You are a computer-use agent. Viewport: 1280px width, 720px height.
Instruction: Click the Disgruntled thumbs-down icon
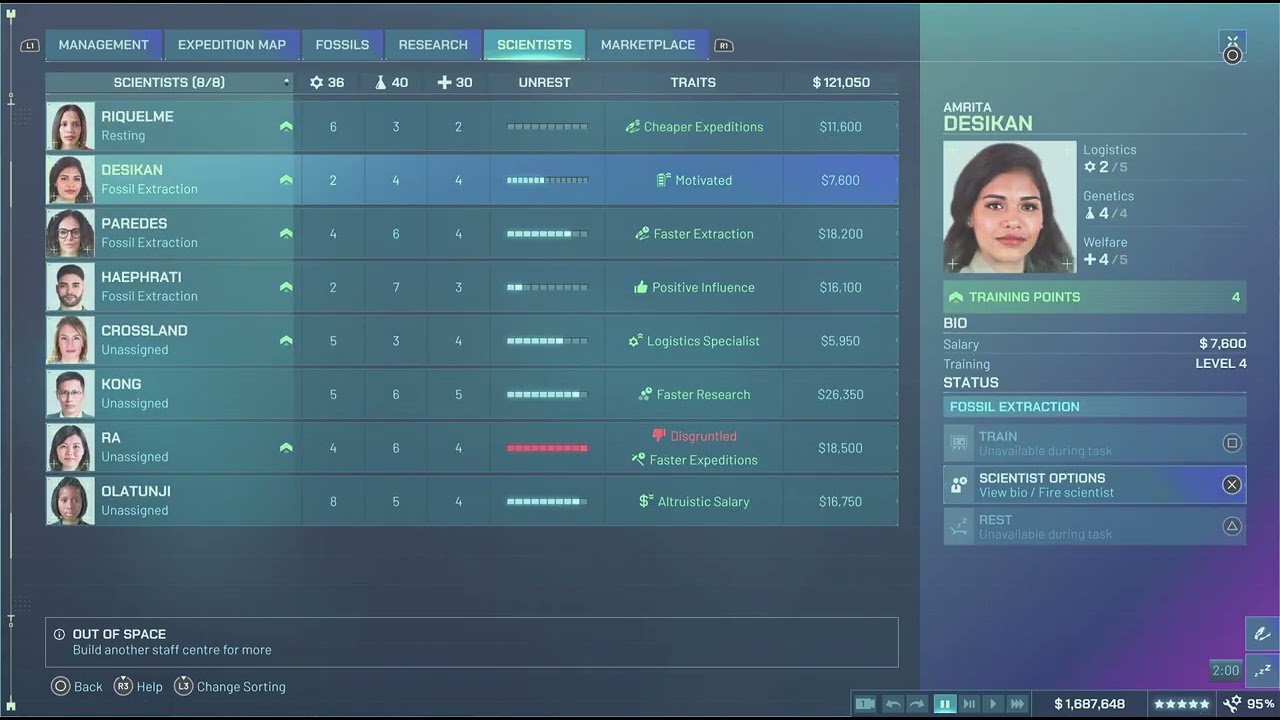coord(658,436)
